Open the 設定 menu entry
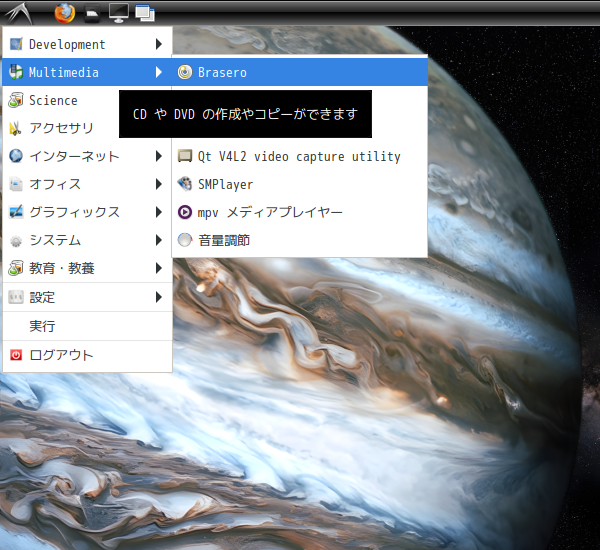This screenshot has height=550, width=600. click(x=87, y=297)
